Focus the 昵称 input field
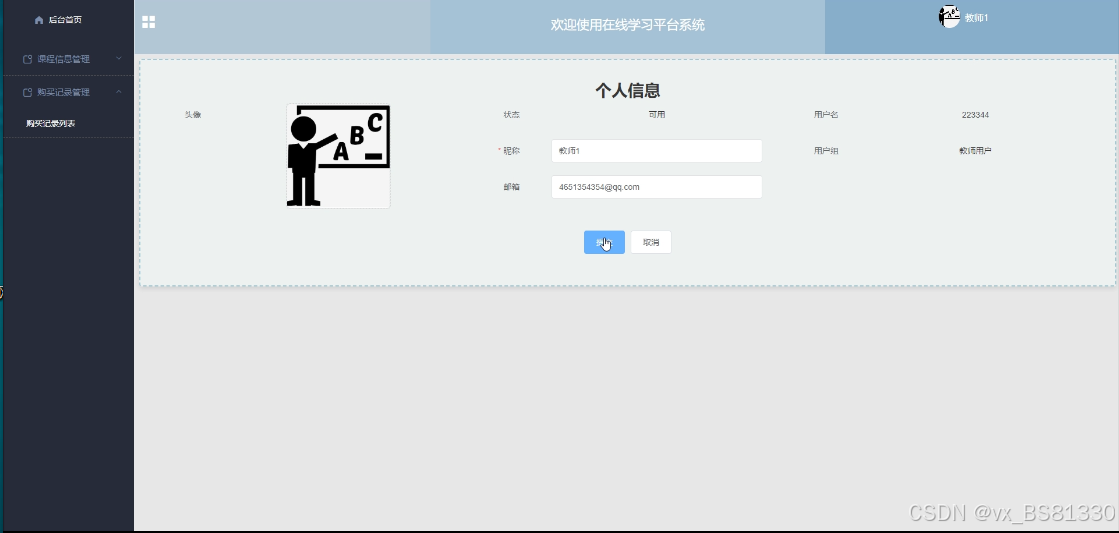This screenshot has height=533, width=1119. 657,151
